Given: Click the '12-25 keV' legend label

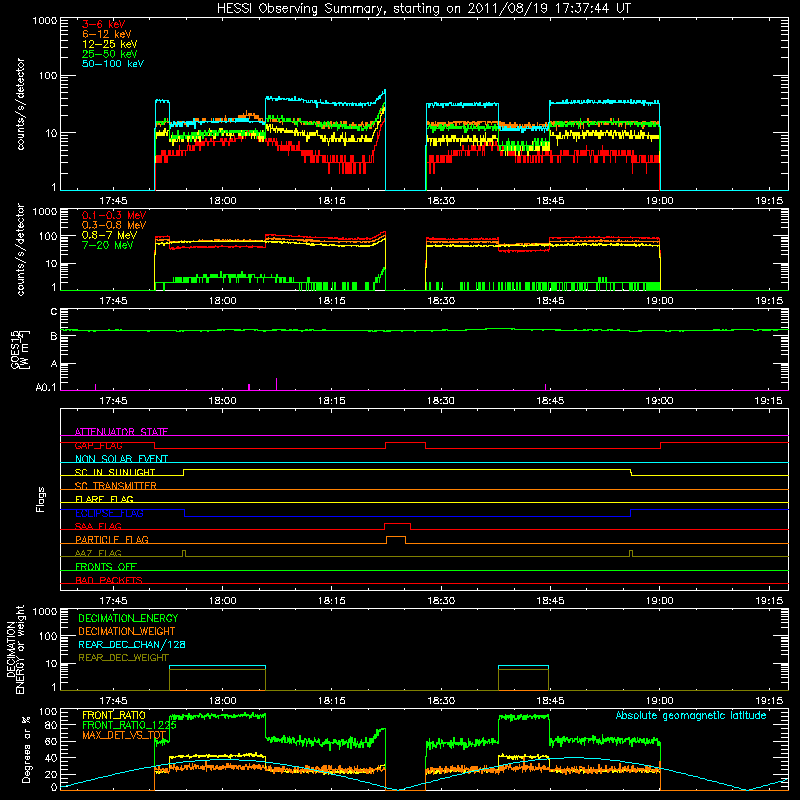Looking at the screenshot, I should [109, 44].
